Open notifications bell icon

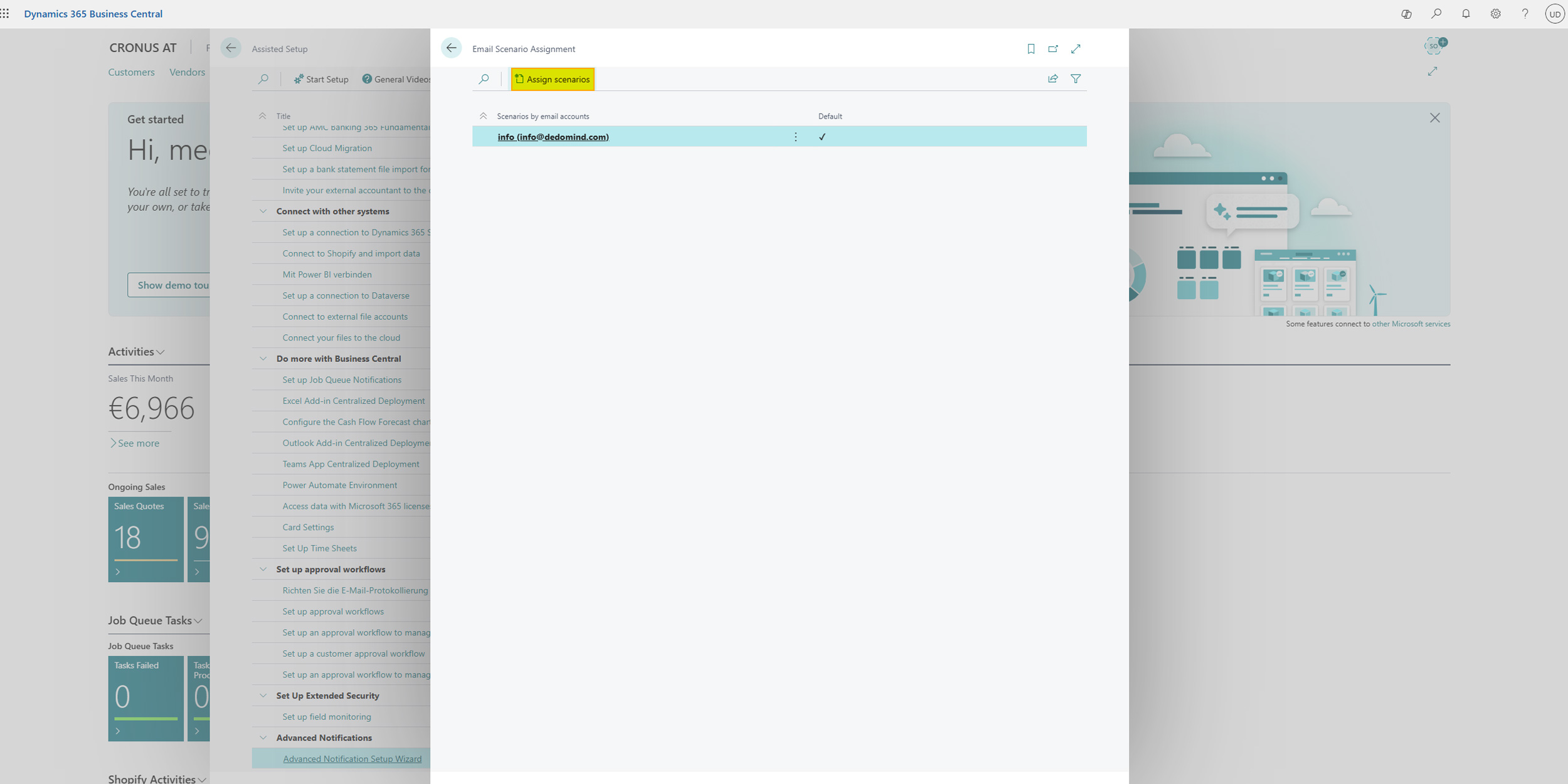[1466, 13]
